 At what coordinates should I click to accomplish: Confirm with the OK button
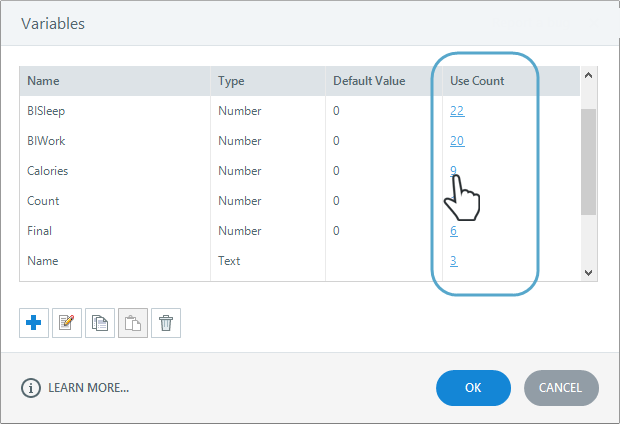(473, 387)
